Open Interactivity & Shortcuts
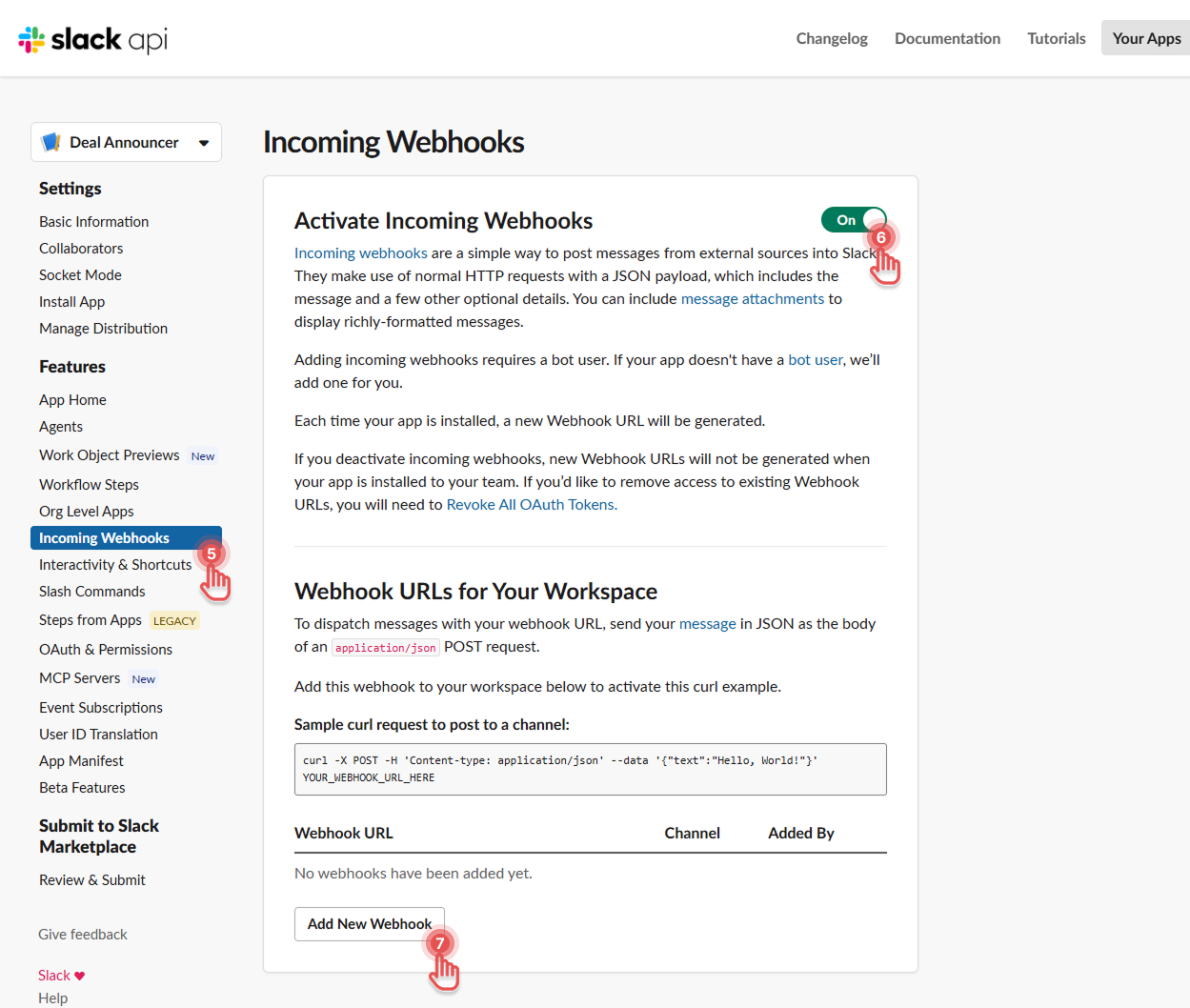 coord(115,564)
